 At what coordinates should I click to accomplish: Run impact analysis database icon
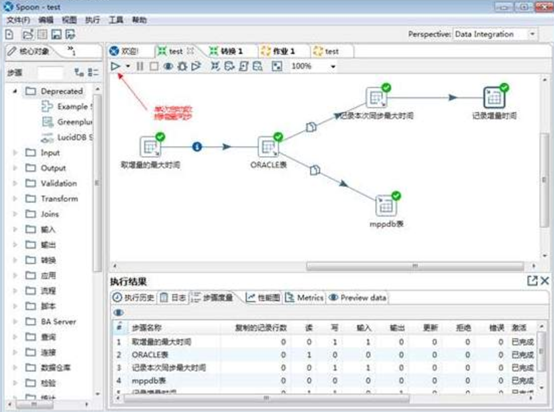230,66
